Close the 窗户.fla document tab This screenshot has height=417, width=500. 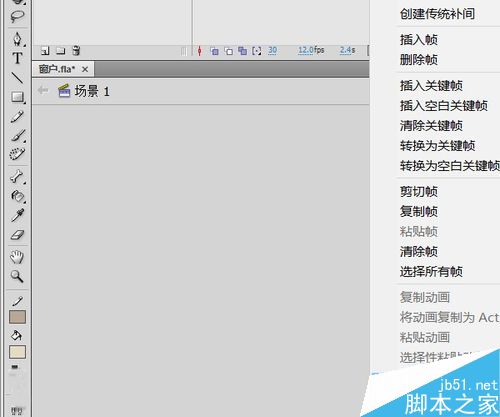click(85, 69)
